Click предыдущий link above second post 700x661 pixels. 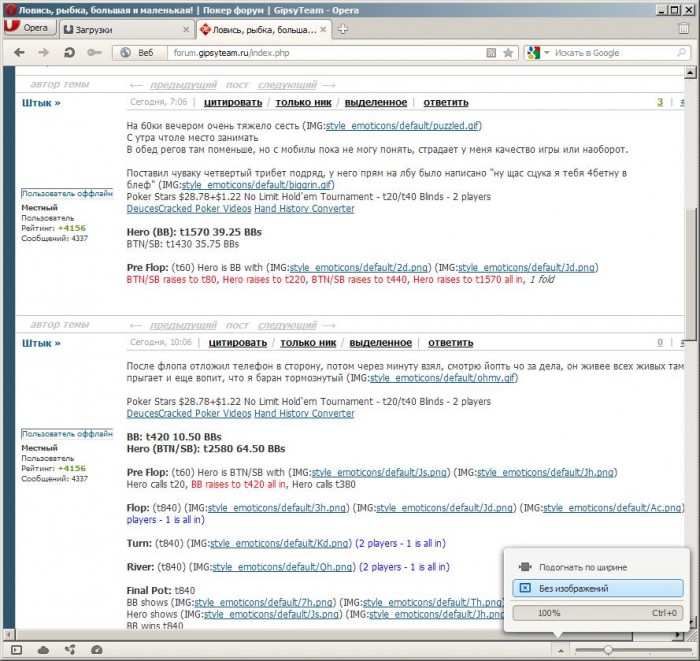pyautogui.click(x=183, y=325)
